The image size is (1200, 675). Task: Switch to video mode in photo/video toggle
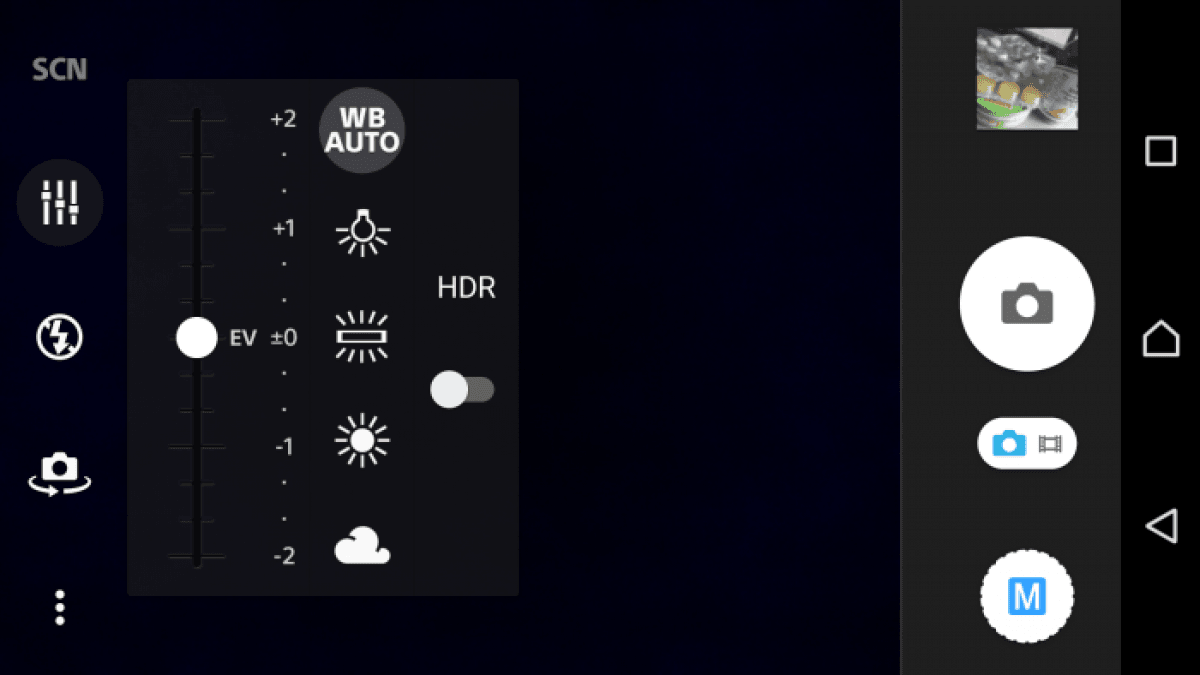coord(1049,443)
